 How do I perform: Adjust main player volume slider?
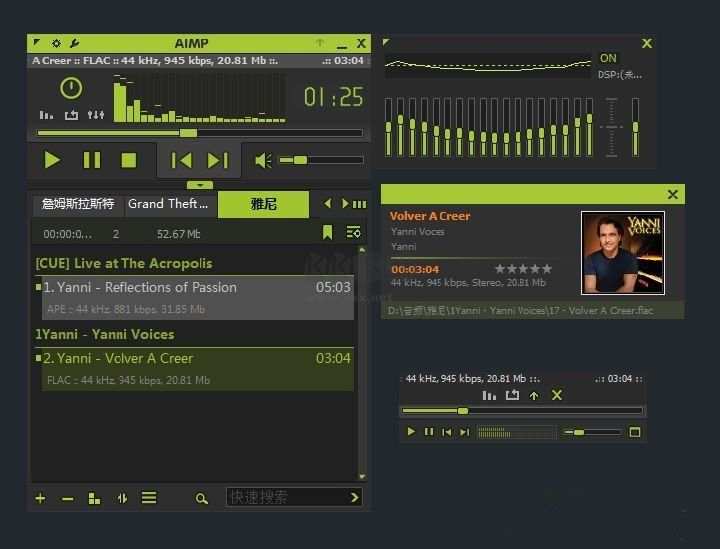coord(321,160)
